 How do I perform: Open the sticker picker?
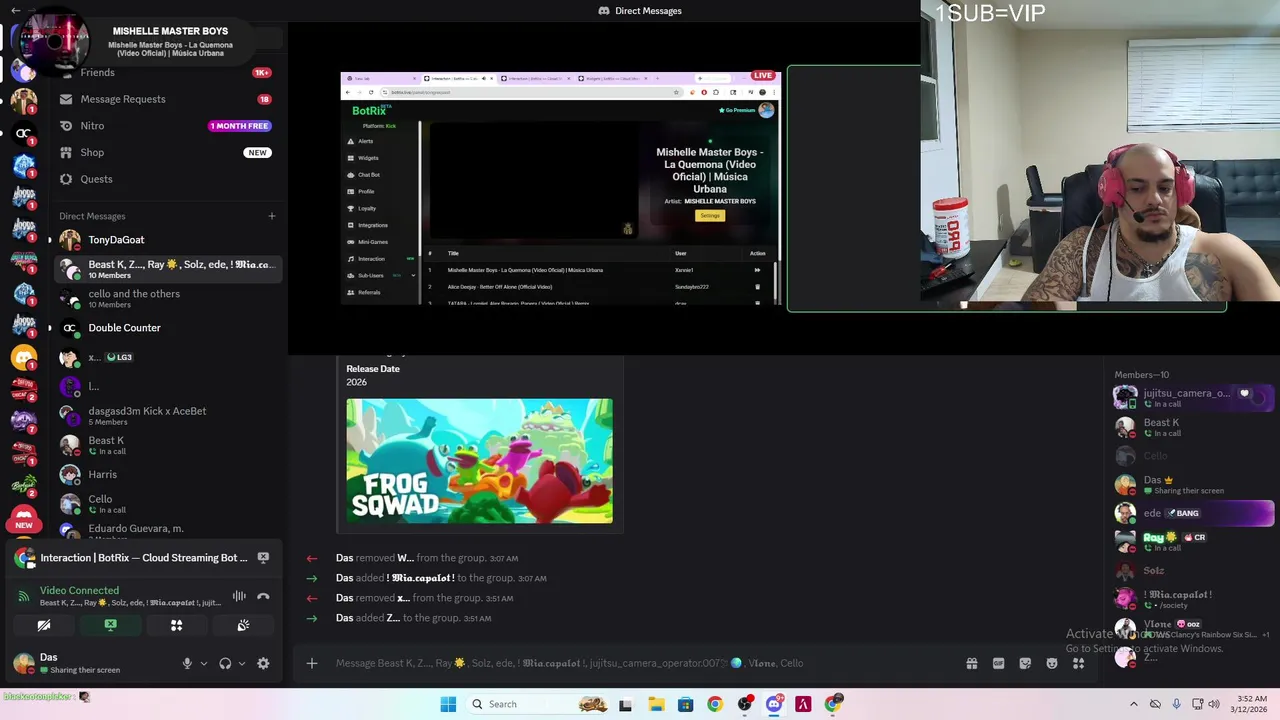coord(1025,663)
